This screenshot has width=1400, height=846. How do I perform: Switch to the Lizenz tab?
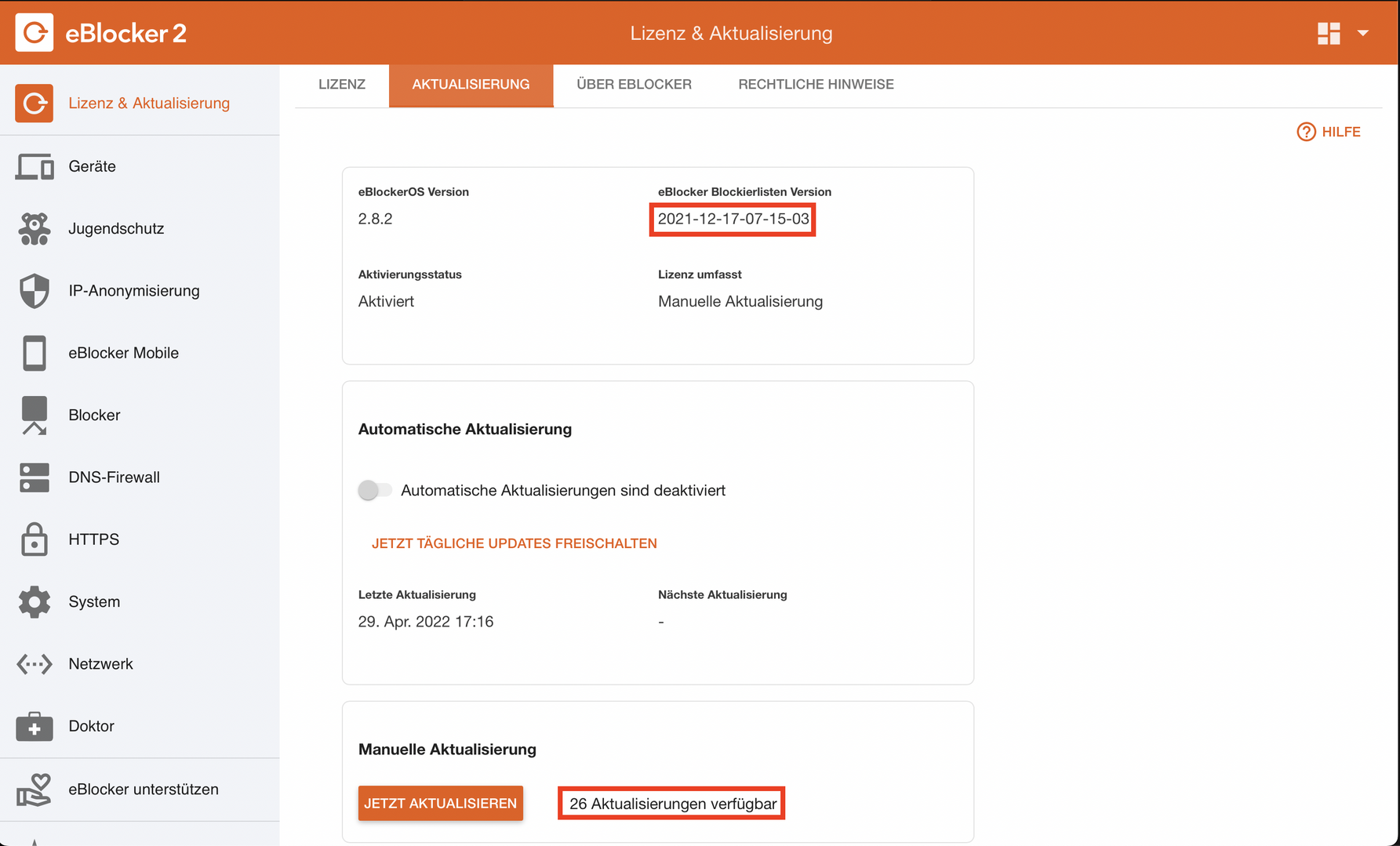point(342,85)
